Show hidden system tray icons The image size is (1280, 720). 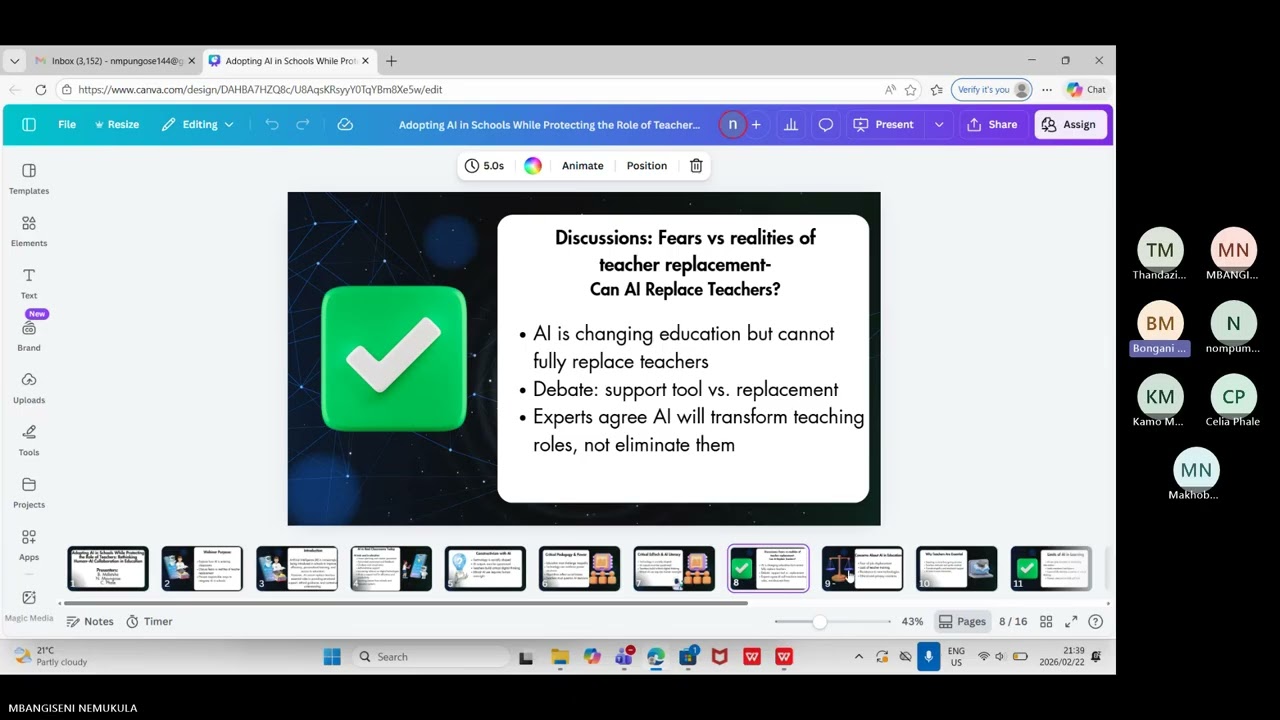(859, 657)
